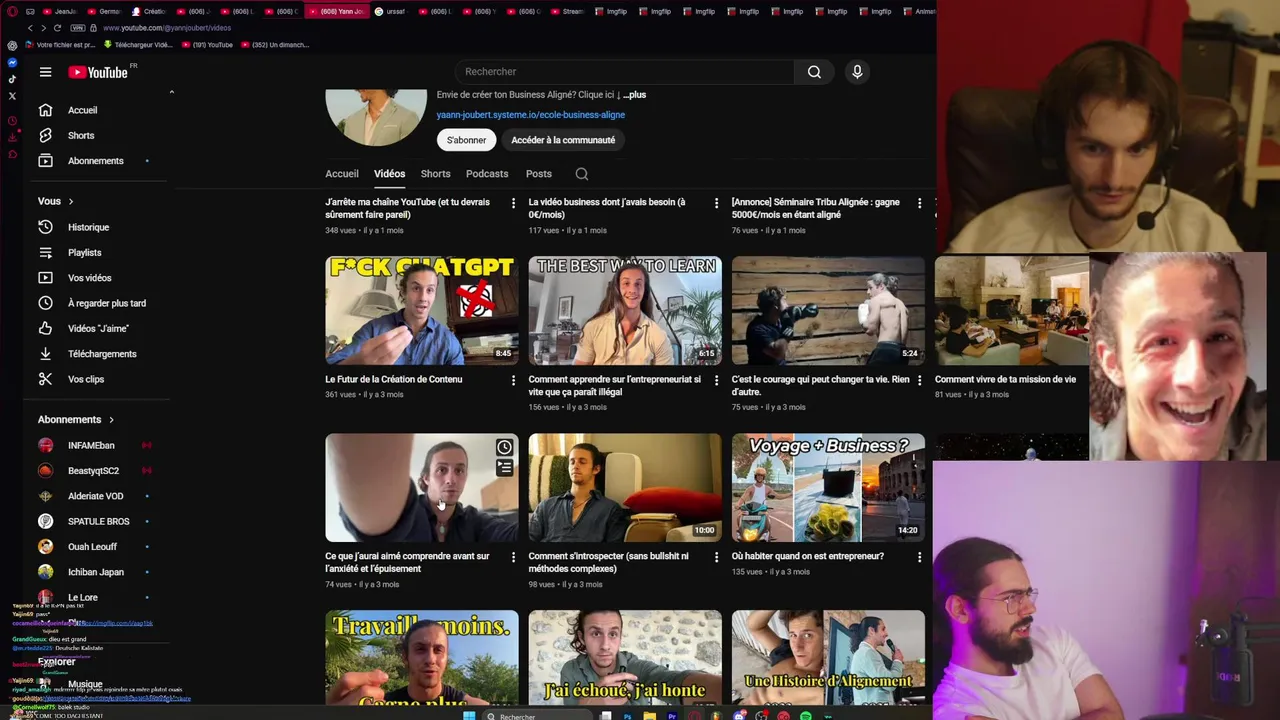Open options for Le Futur de la Création video

tap(513, 380)
